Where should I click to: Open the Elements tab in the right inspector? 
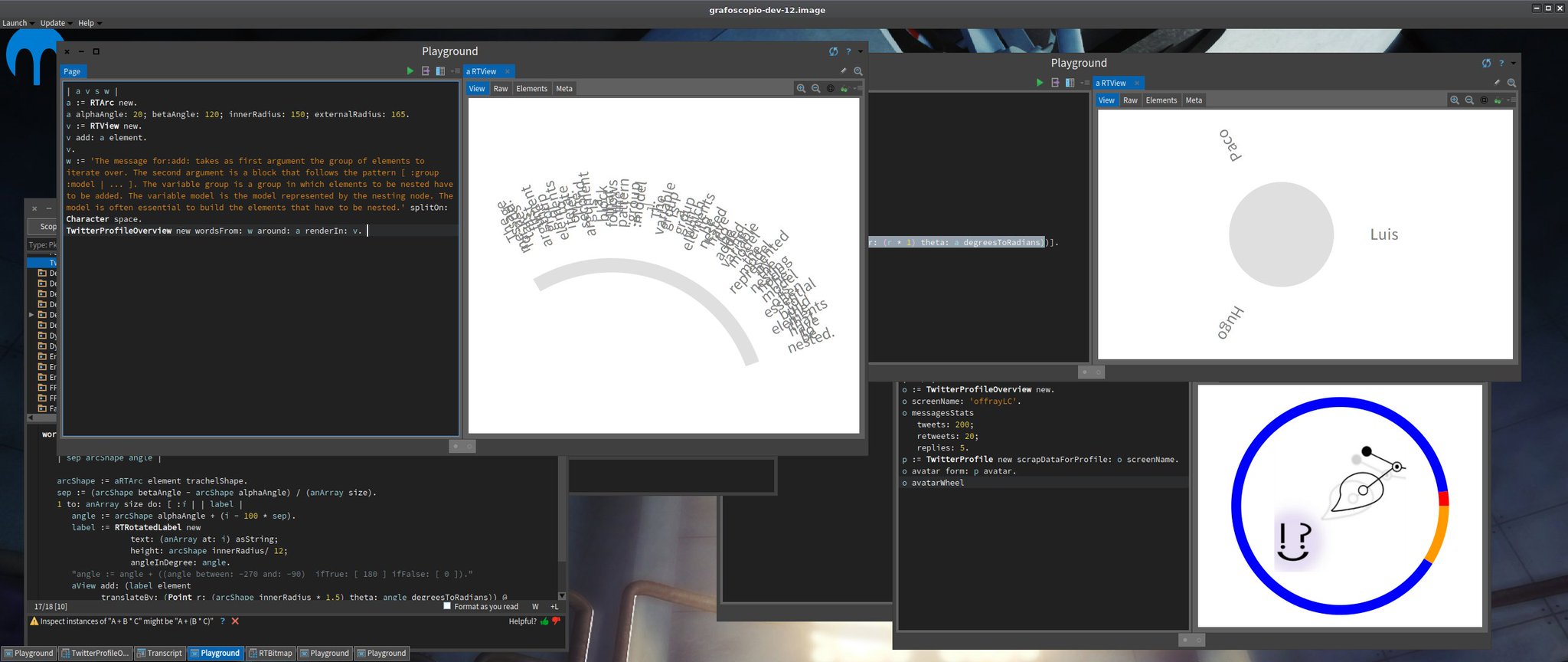tap(1161, 100)
